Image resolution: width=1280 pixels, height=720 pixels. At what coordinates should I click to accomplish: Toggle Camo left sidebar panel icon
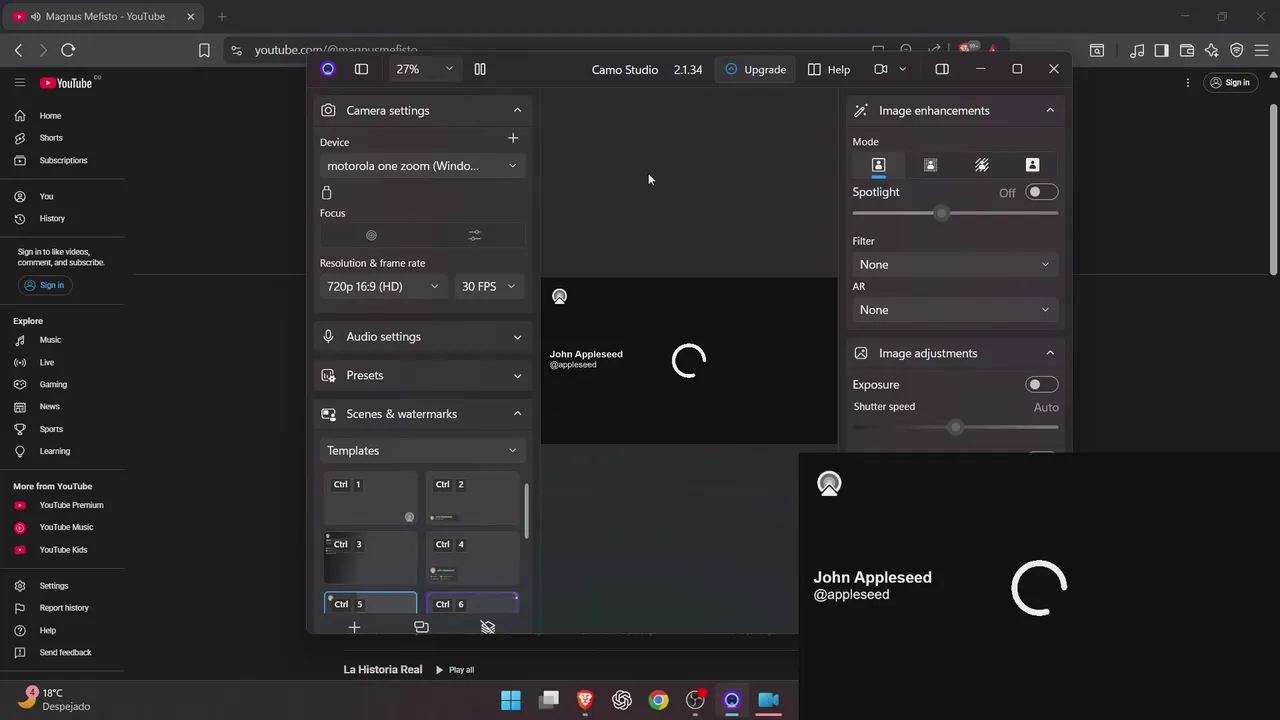tap(361, 69)
